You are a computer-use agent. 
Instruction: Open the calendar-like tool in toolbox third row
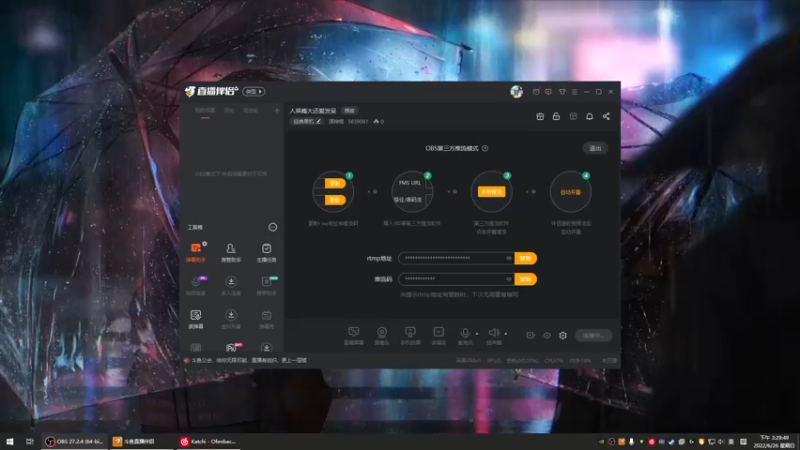pos(266,318)
